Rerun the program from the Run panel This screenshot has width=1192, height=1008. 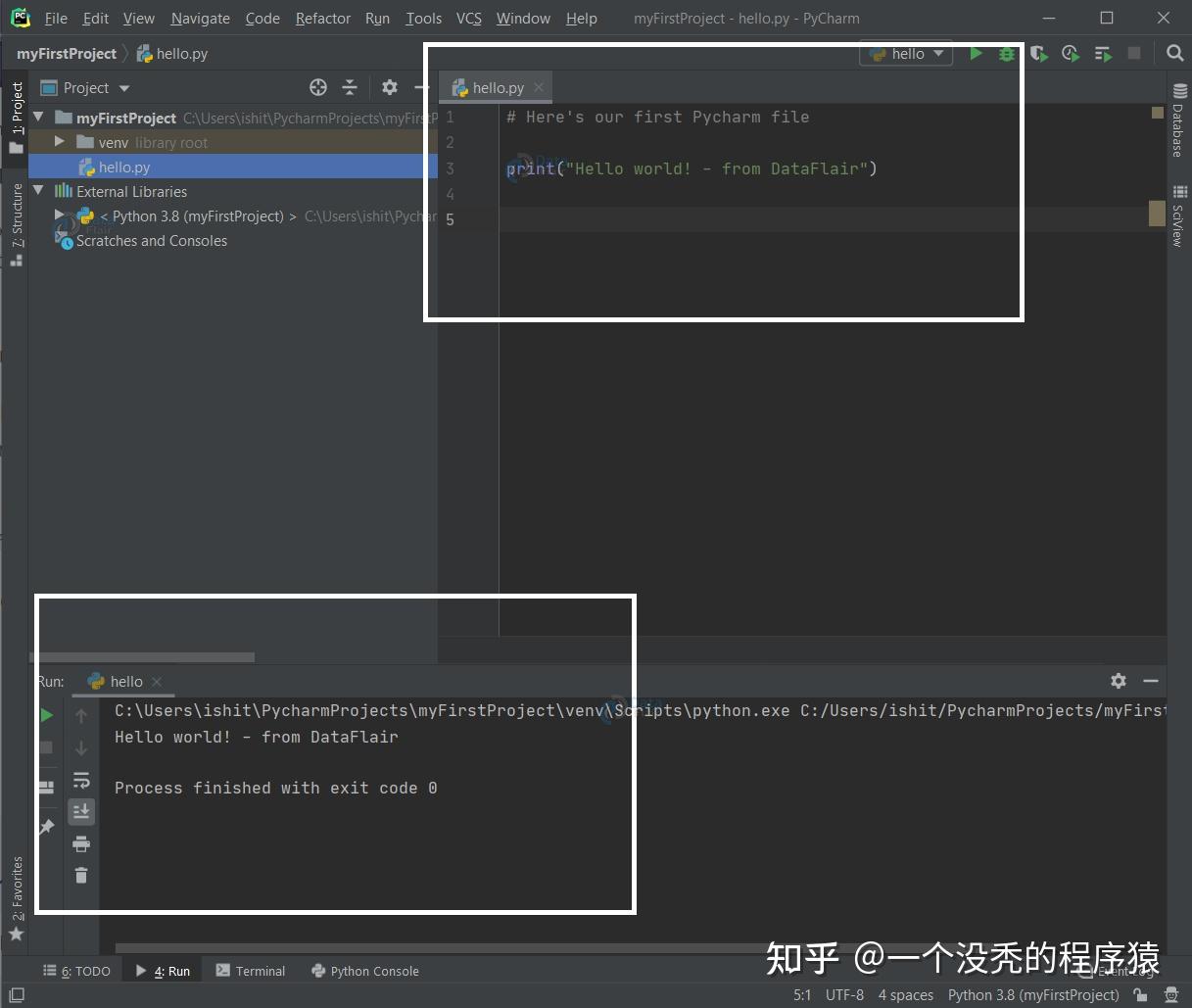click(x=46, y=715)
